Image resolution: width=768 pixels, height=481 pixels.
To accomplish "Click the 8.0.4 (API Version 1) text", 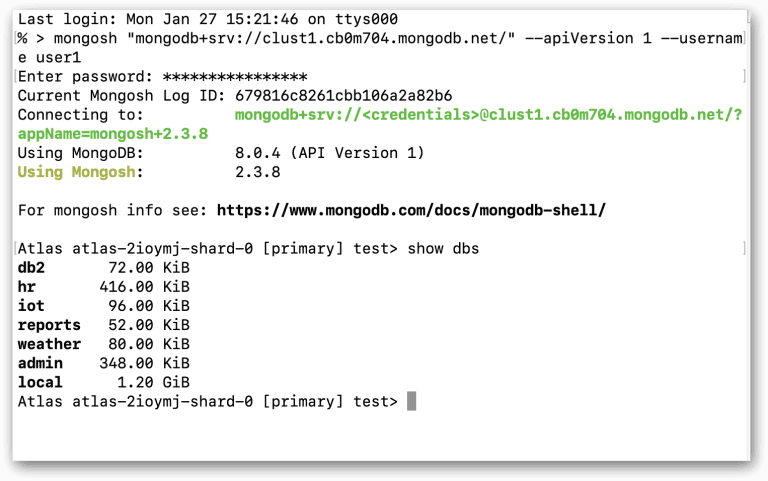I will click(x=330, y=153).
